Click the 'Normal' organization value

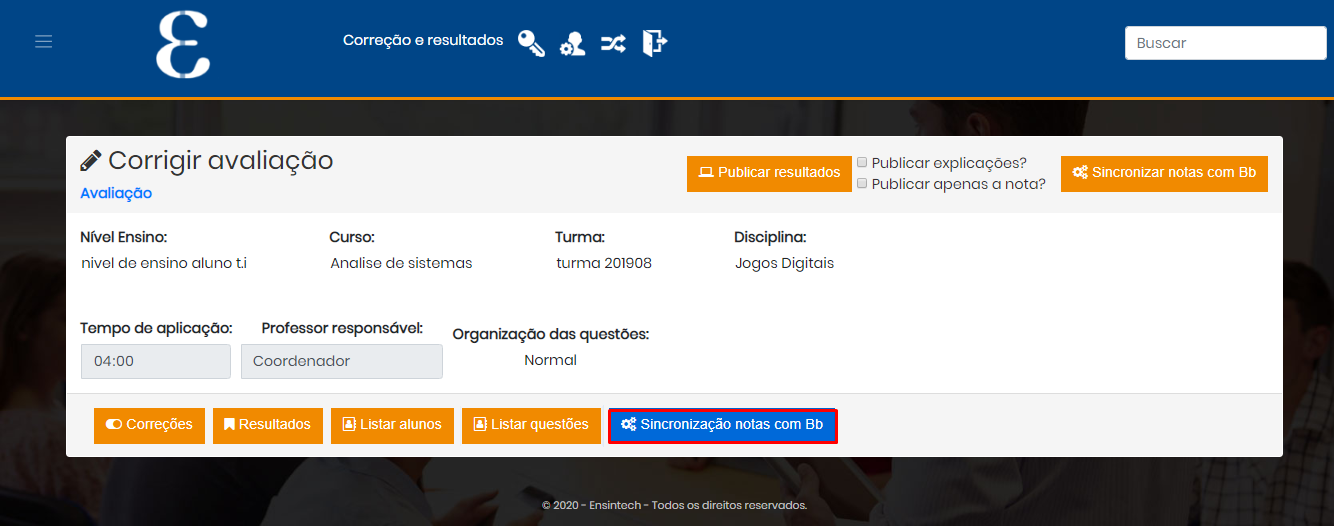pos(550,360)
